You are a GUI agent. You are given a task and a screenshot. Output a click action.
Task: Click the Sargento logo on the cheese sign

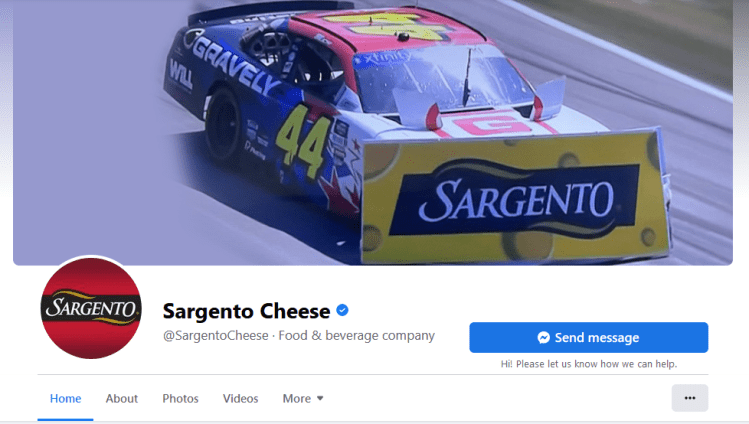pos(516,199)
